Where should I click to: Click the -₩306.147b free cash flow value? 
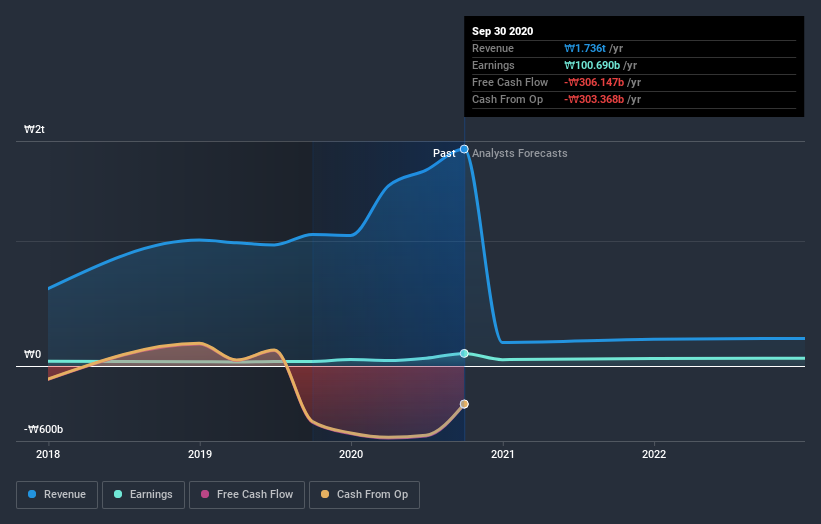pos(594,82)
